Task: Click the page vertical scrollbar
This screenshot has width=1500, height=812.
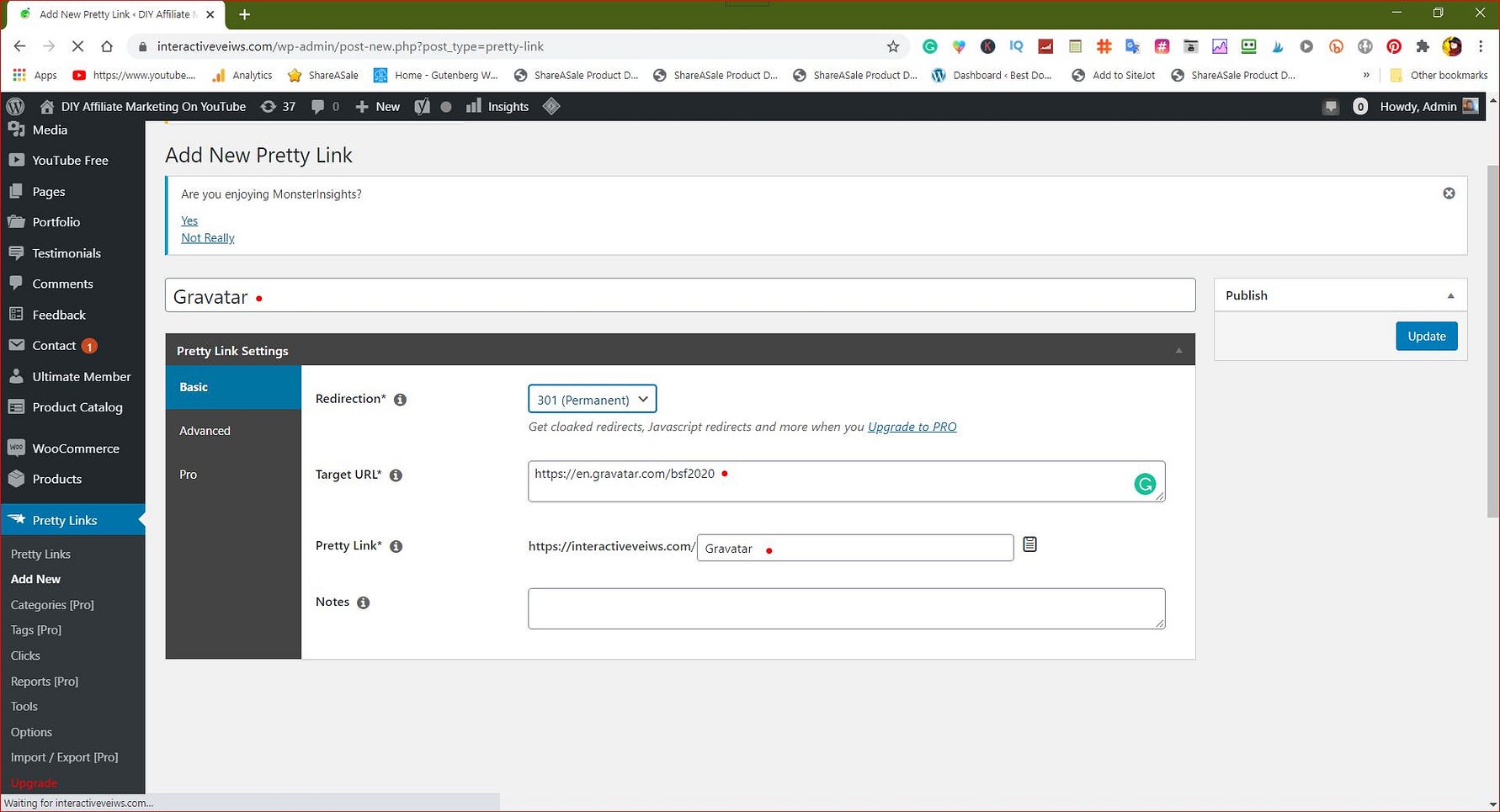Action: 1493,342
